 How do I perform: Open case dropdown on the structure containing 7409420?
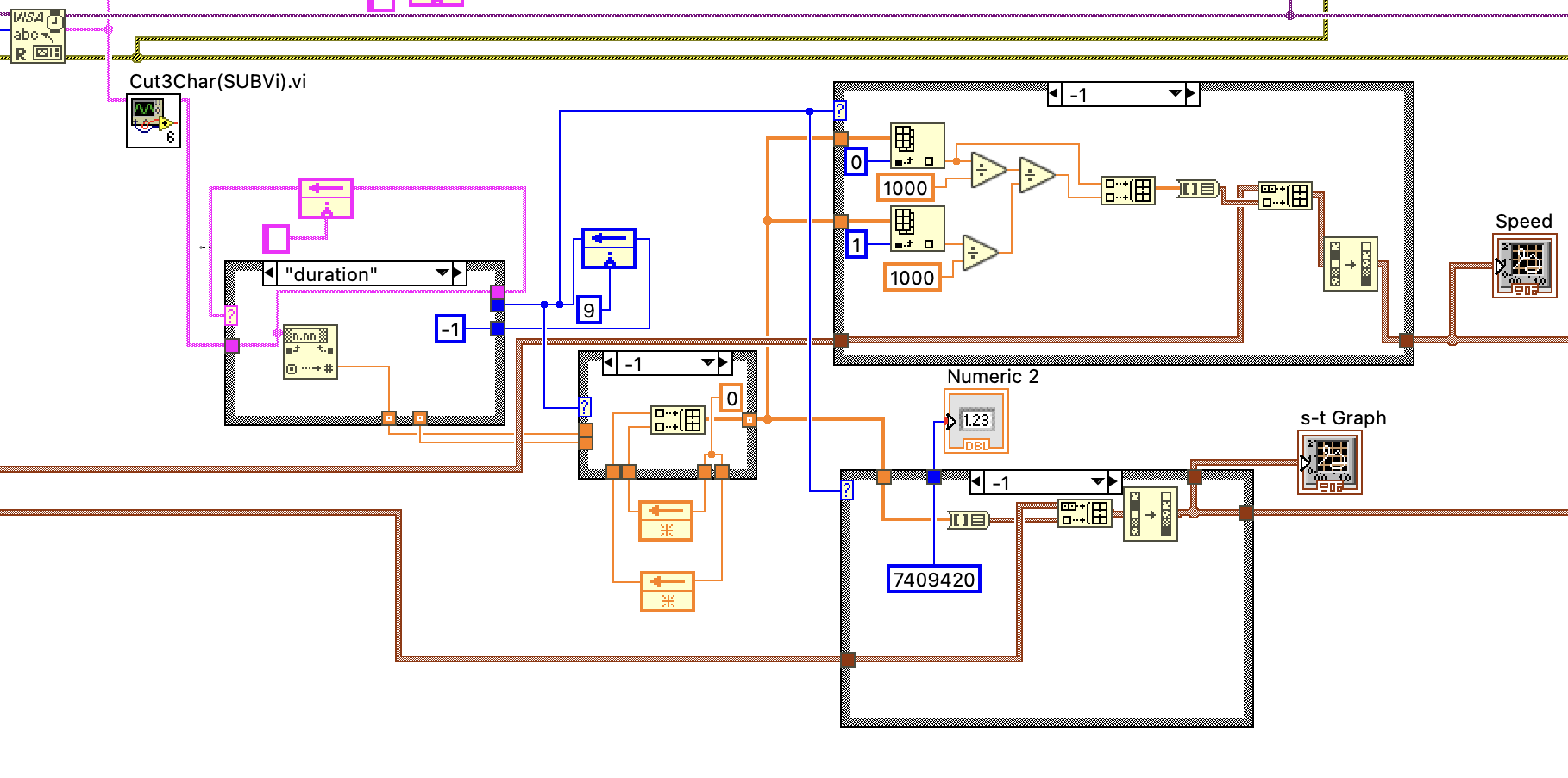point(1097,482)
